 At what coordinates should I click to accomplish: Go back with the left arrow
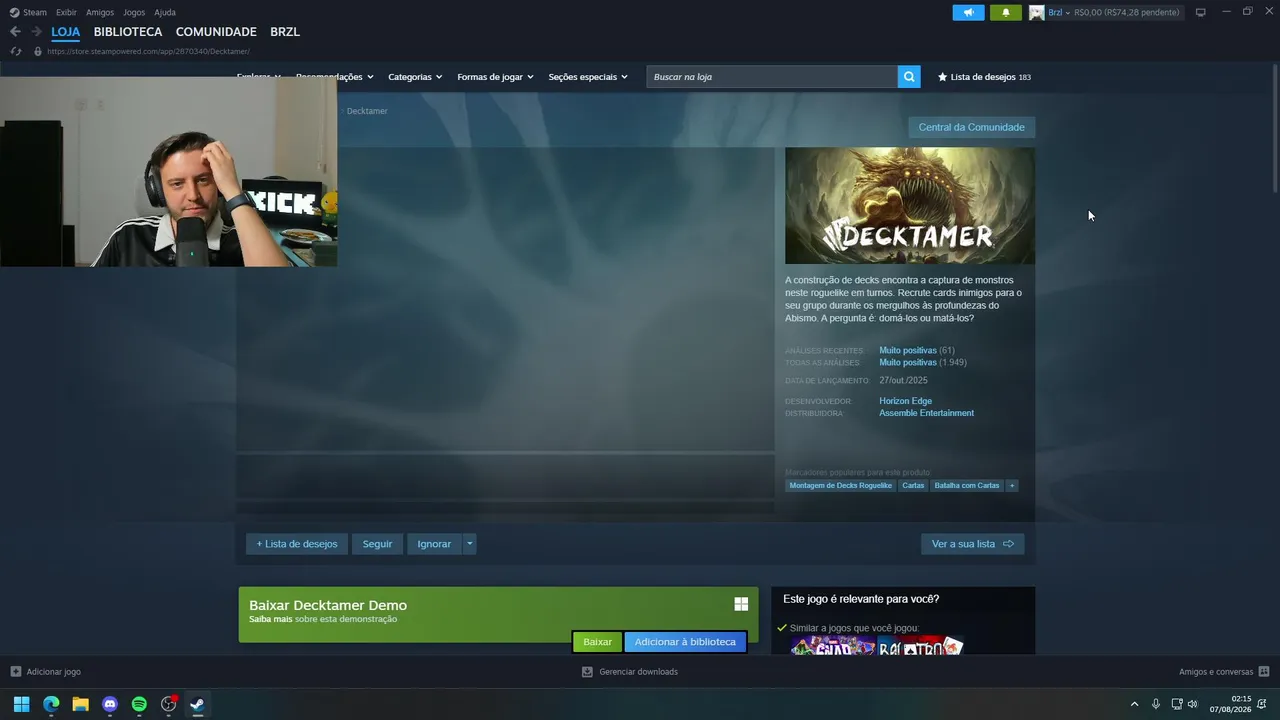tap(15, 32)
